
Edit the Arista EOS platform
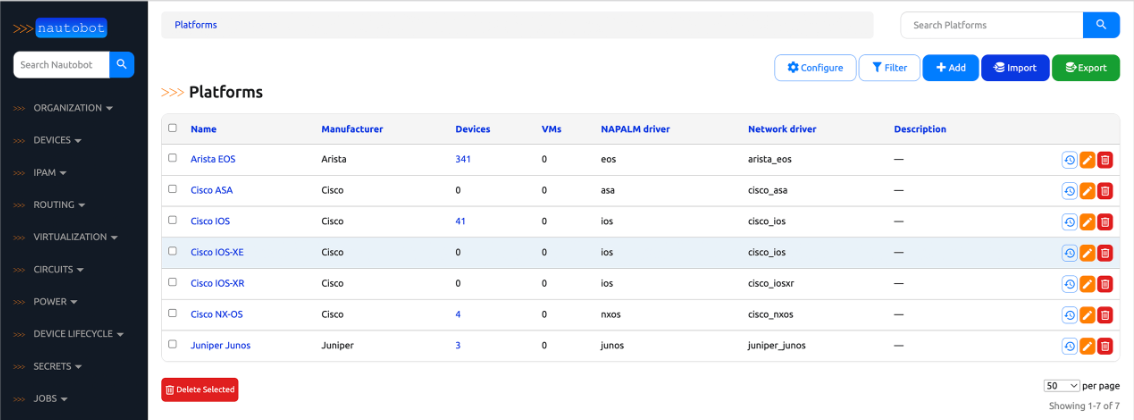(1087, 160)
